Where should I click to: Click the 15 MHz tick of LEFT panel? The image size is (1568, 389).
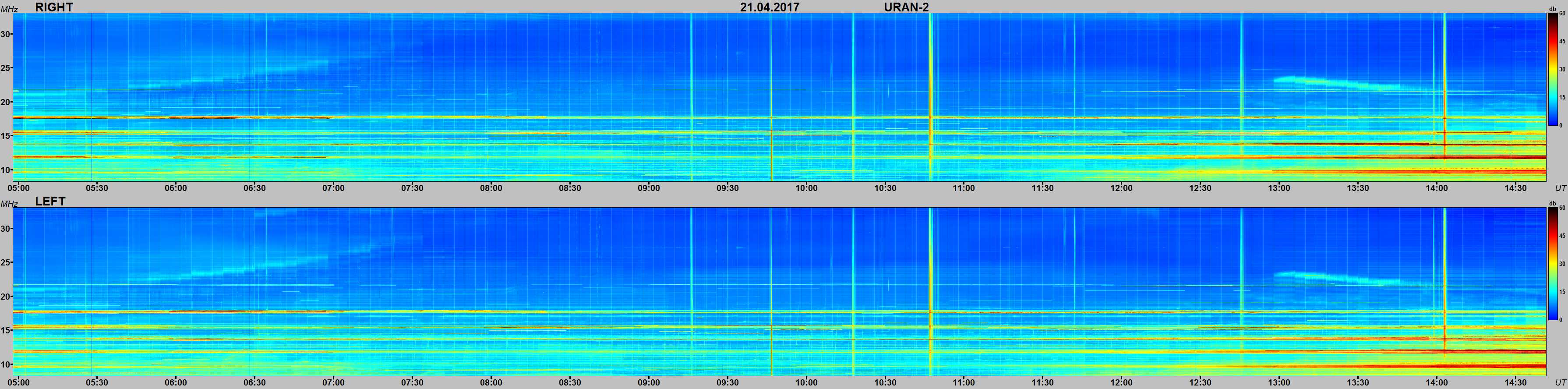click(6, 331)
